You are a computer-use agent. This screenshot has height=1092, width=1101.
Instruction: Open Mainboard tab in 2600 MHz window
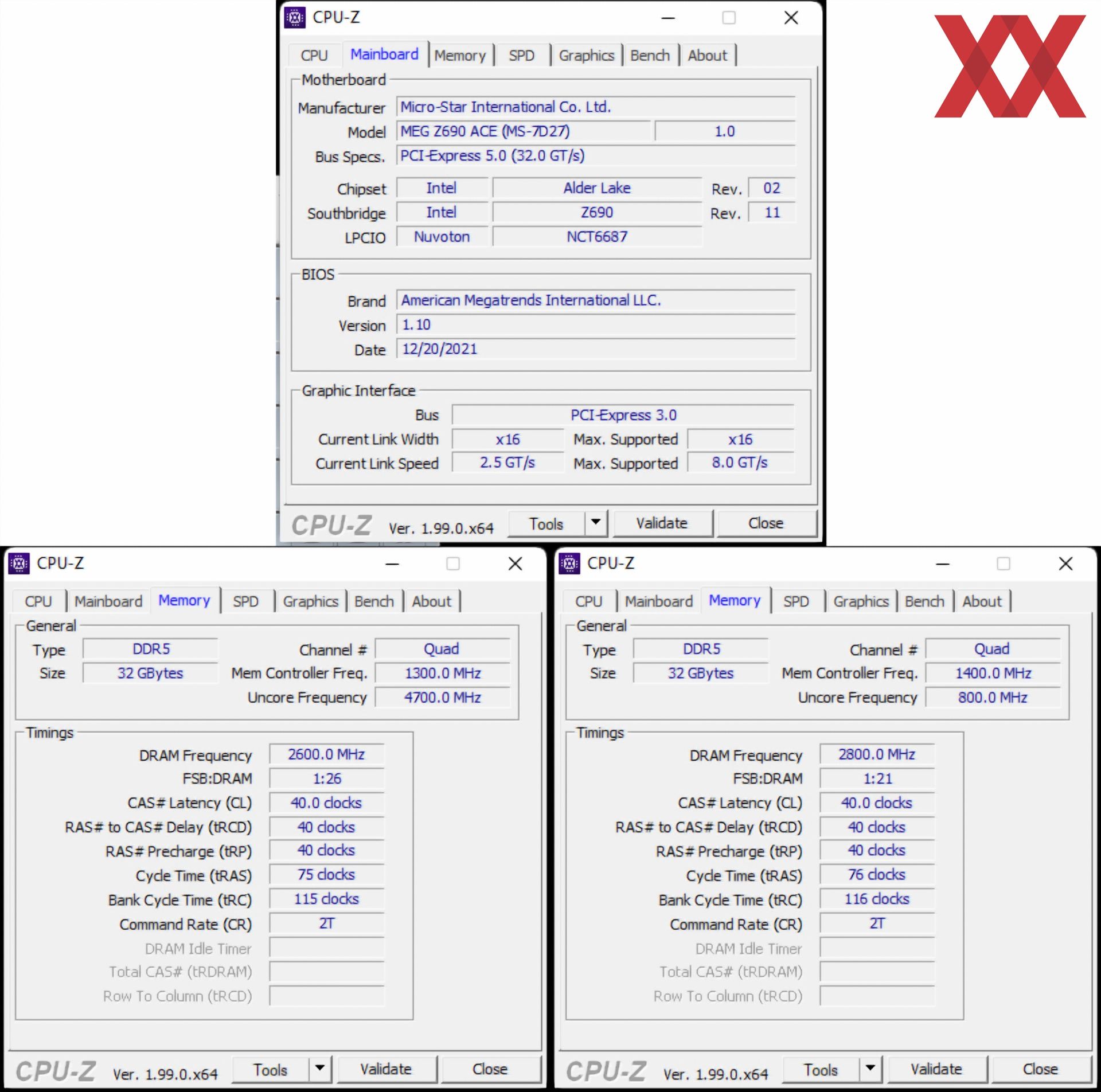point(108,601)
